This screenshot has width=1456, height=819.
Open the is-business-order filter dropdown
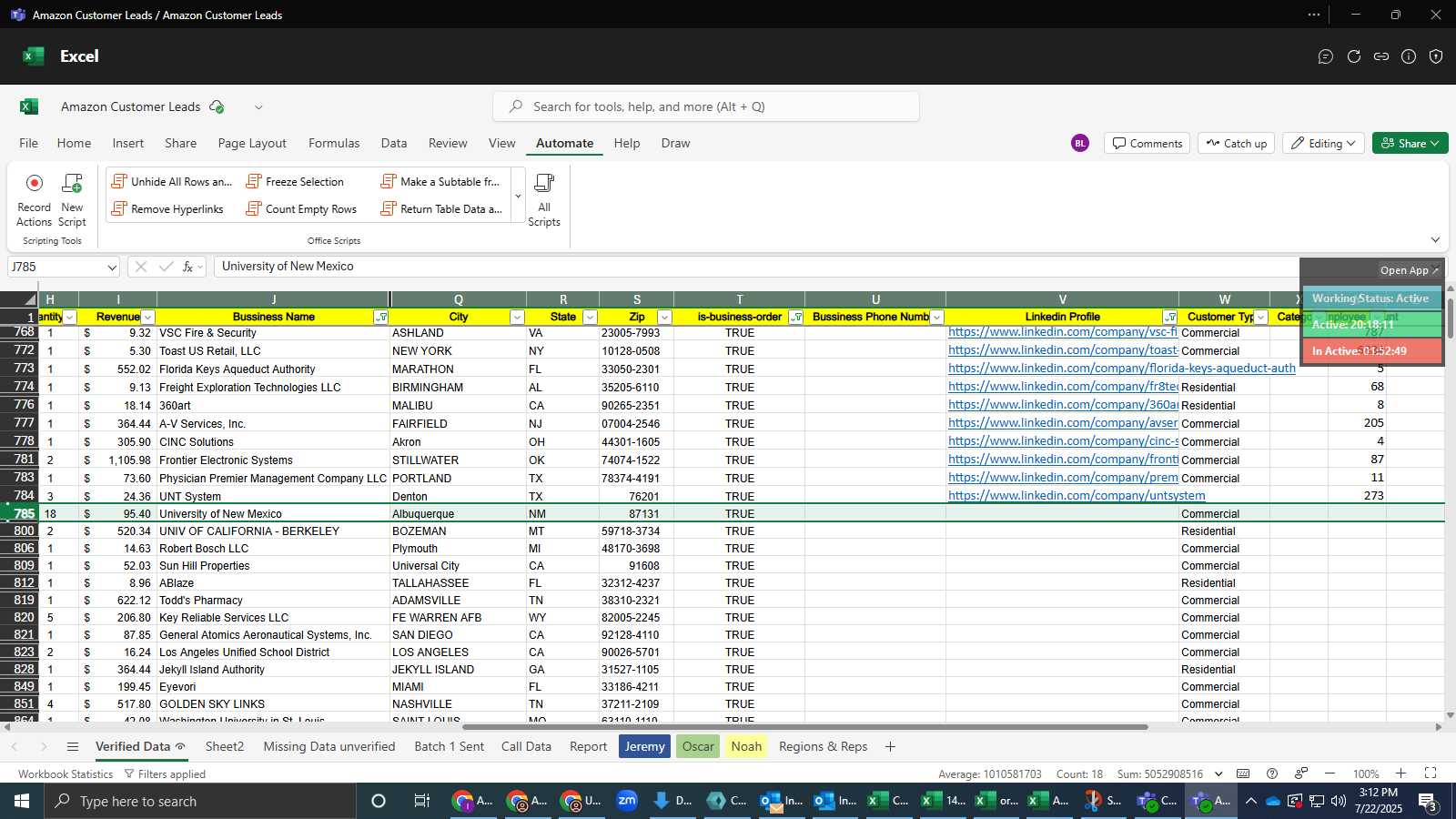pyautogui.click(x=796, y=318)
